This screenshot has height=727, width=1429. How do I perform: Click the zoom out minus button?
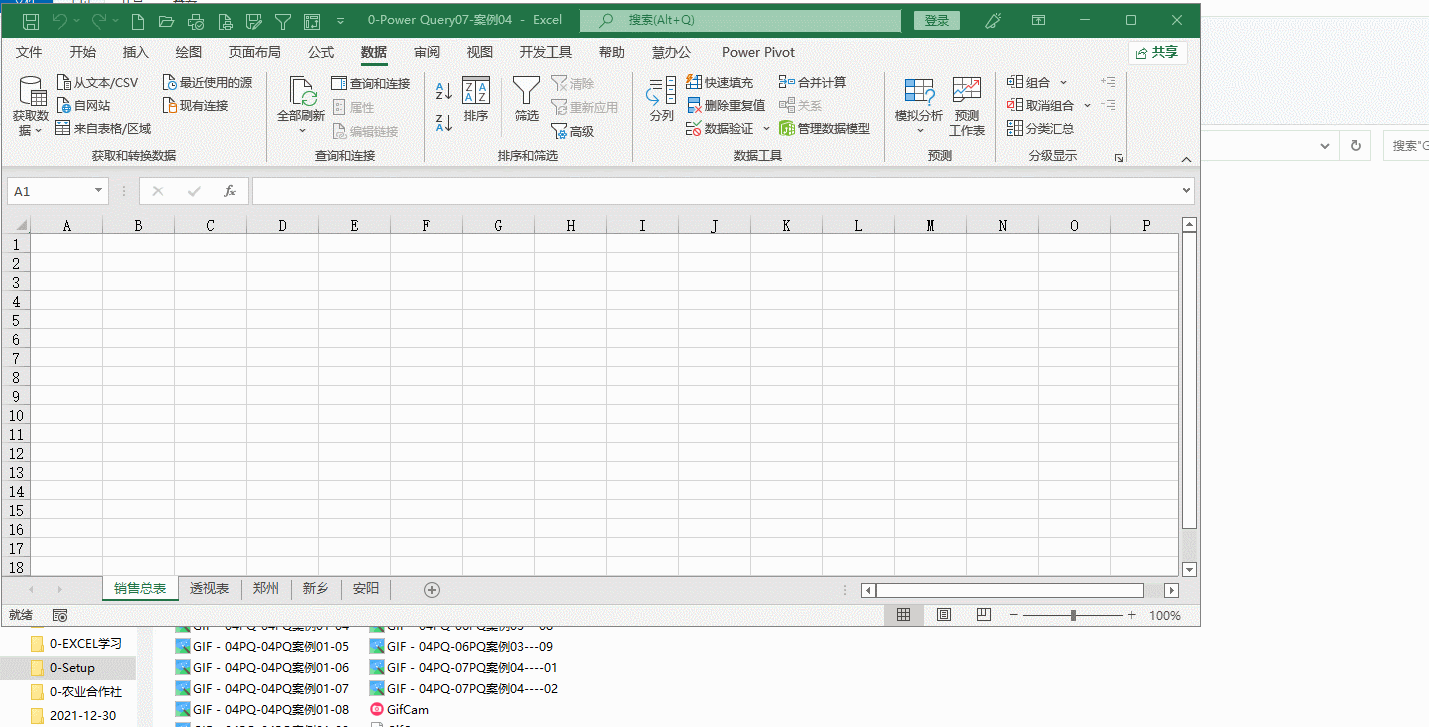click(1013, 615)
